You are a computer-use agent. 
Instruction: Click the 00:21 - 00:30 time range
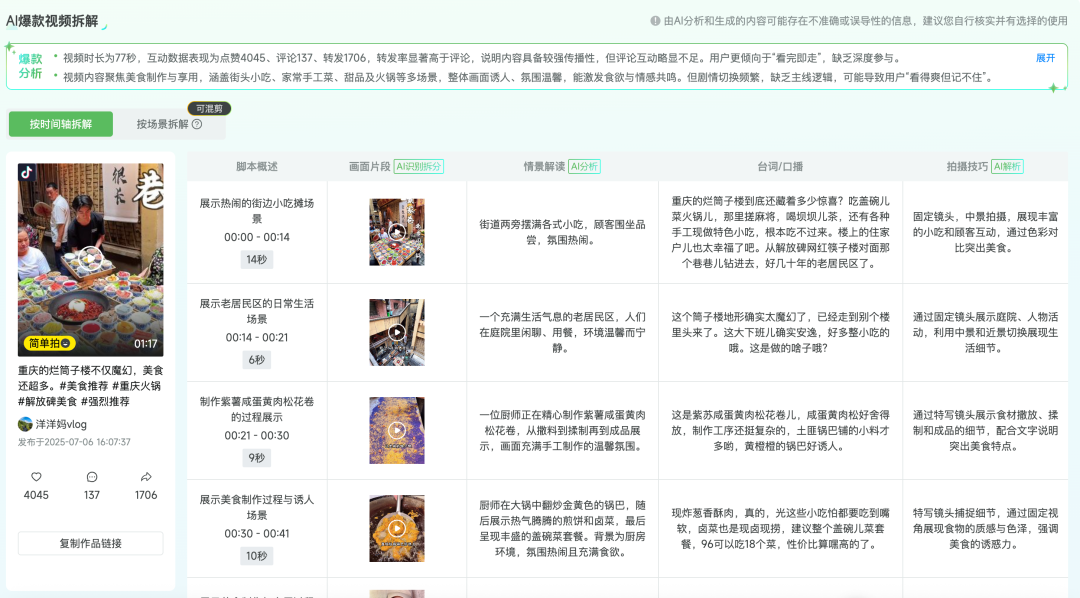click(257, 435)
